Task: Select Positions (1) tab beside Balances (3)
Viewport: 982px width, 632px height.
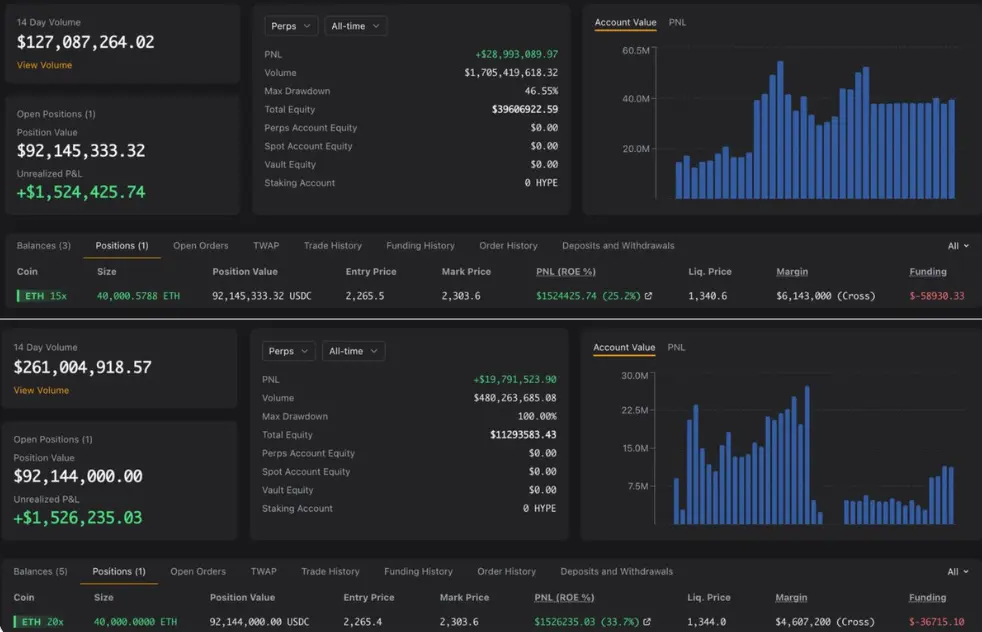Action: pos(121,246)
